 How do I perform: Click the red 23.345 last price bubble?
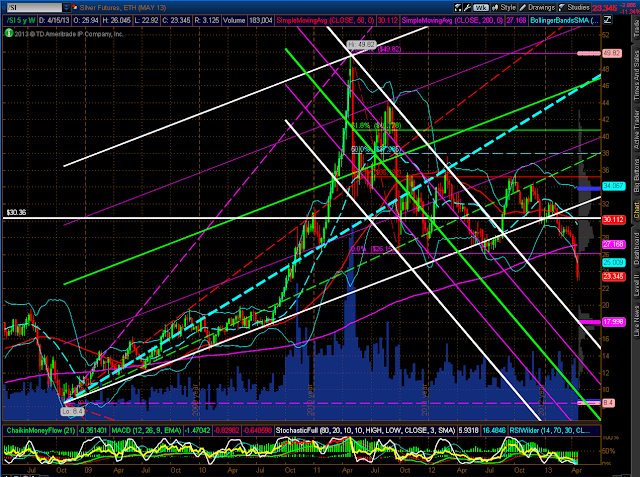coord(613,276)
